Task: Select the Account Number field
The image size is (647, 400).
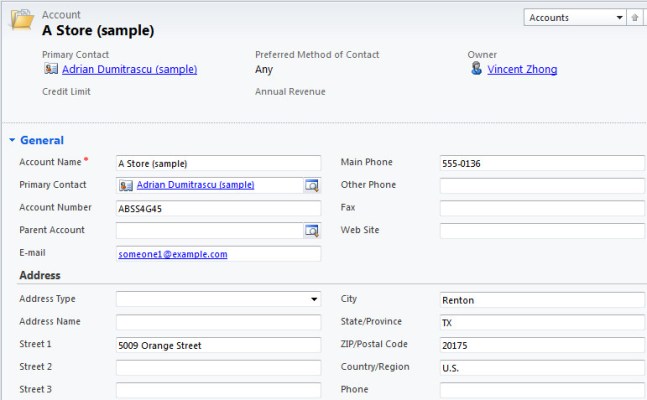Action: [218, 208]
